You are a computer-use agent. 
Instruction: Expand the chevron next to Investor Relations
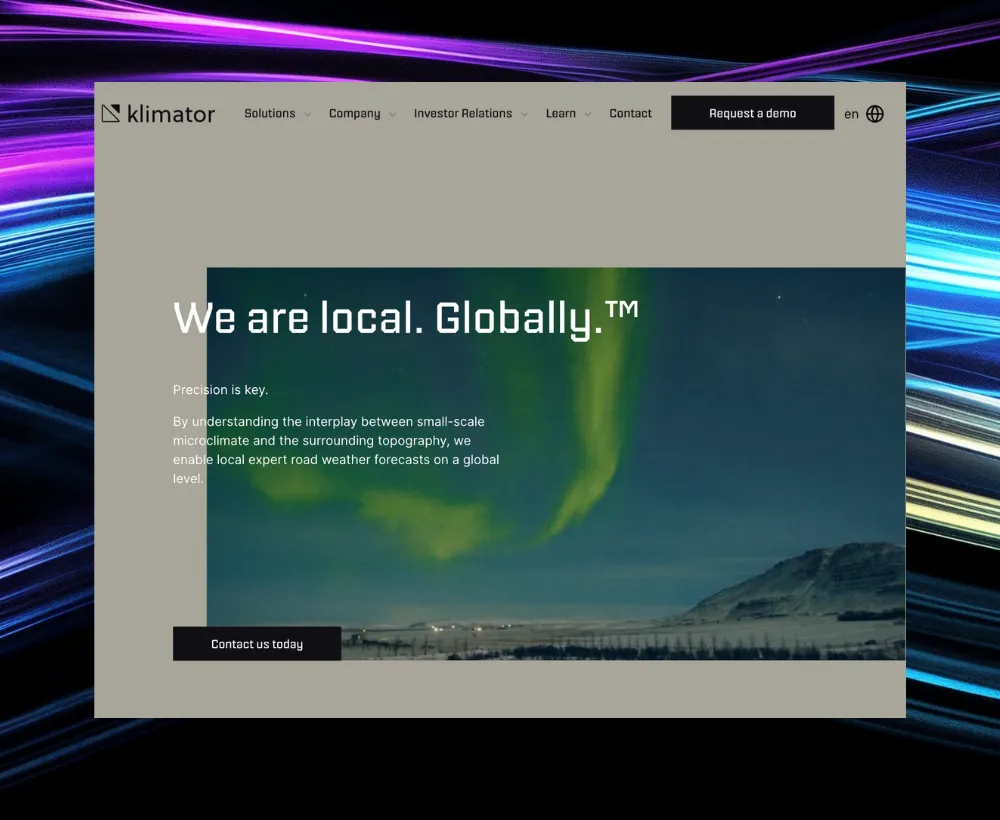[524, 115]
